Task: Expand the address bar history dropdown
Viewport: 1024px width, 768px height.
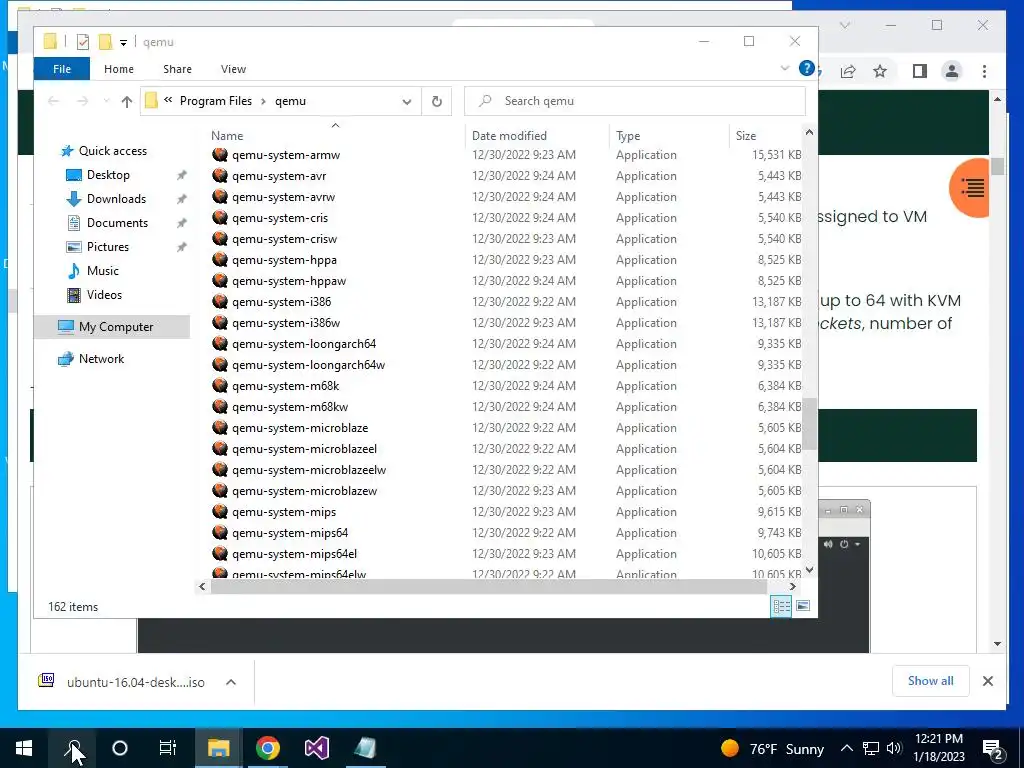Action: [x=407, y=101]
